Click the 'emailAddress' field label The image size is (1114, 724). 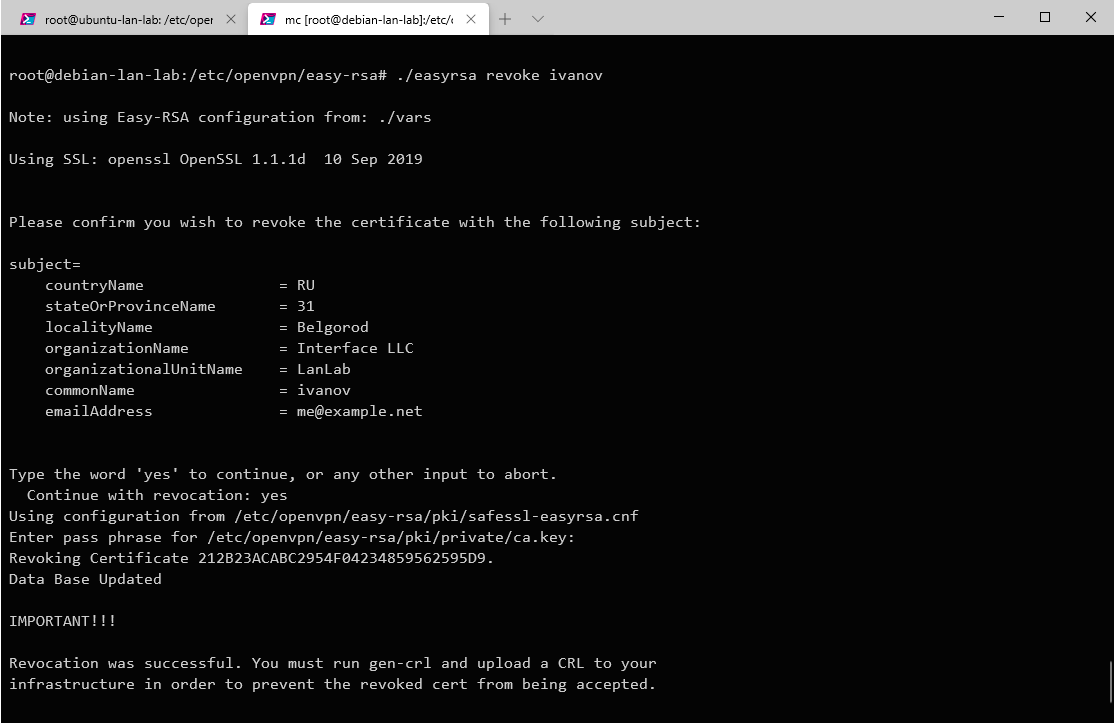[x=98, y=411]
